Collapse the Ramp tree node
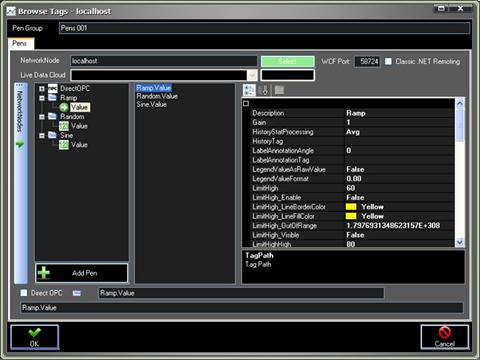 (42, 98)
